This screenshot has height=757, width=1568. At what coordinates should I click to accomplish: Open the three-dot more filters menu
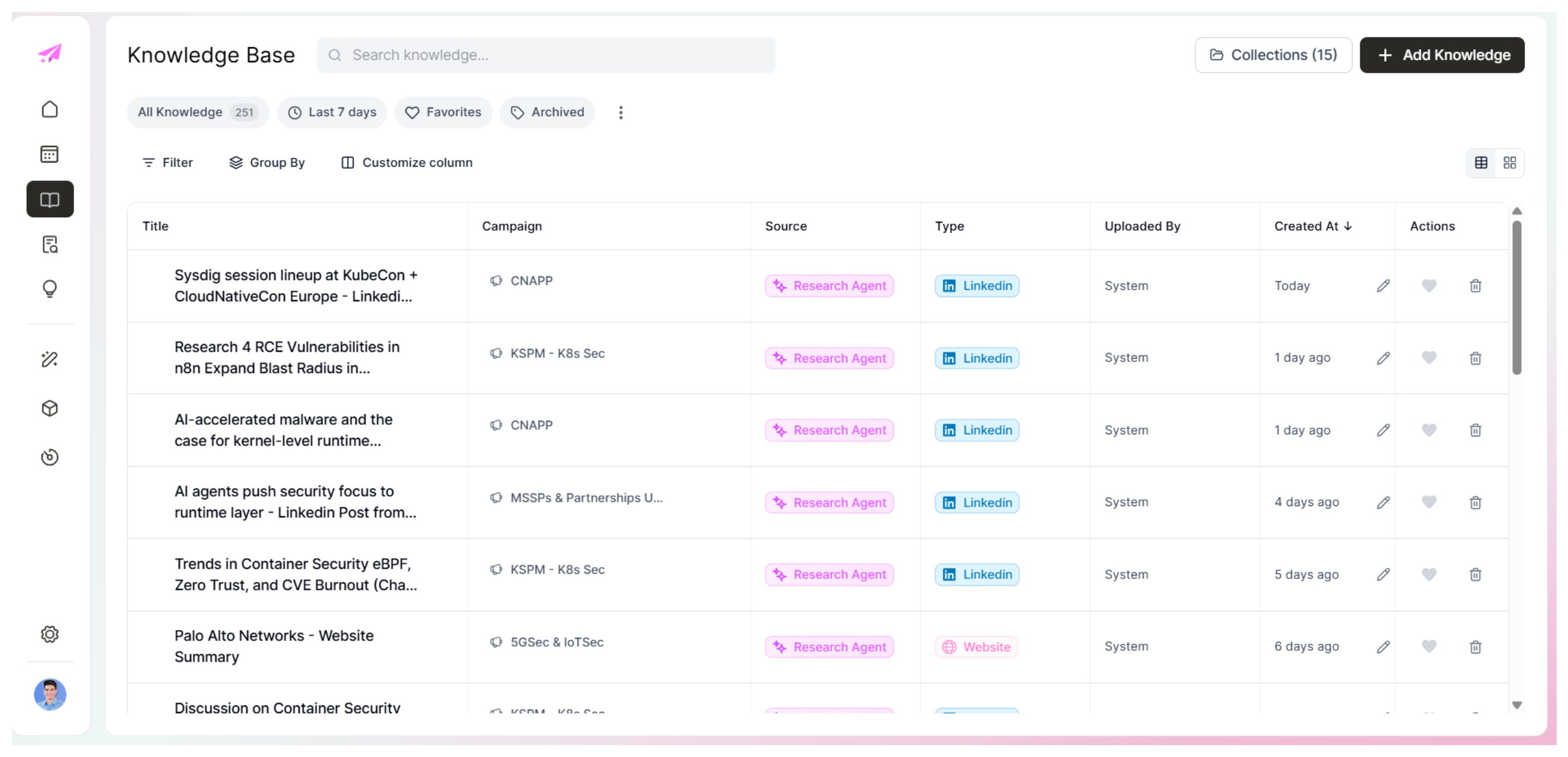tap(621, 113)
